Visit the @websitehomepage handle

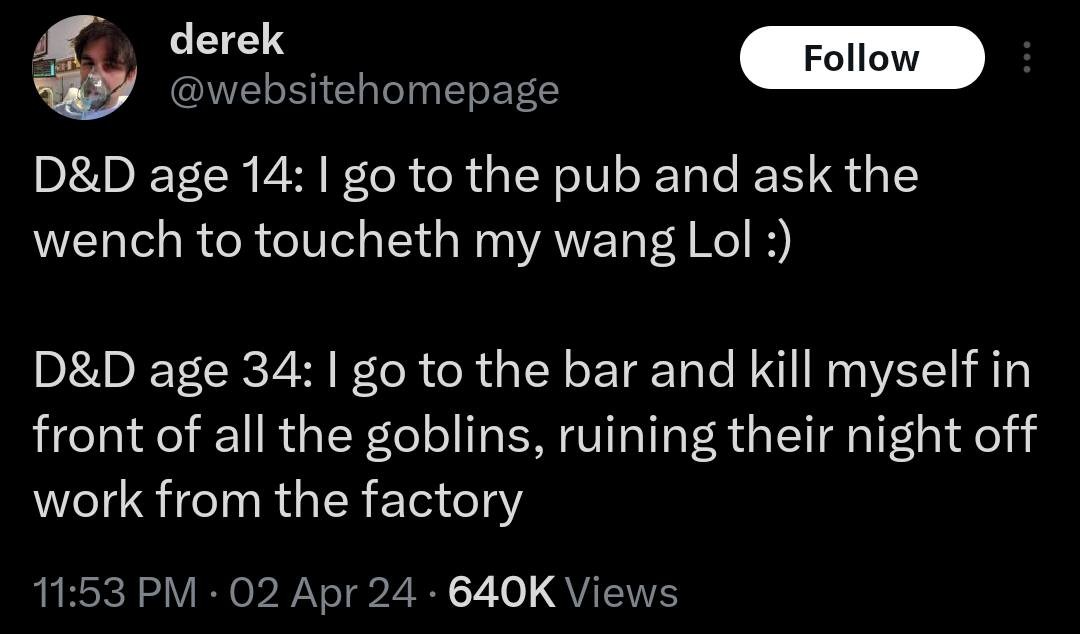click(x=364, y=90)
